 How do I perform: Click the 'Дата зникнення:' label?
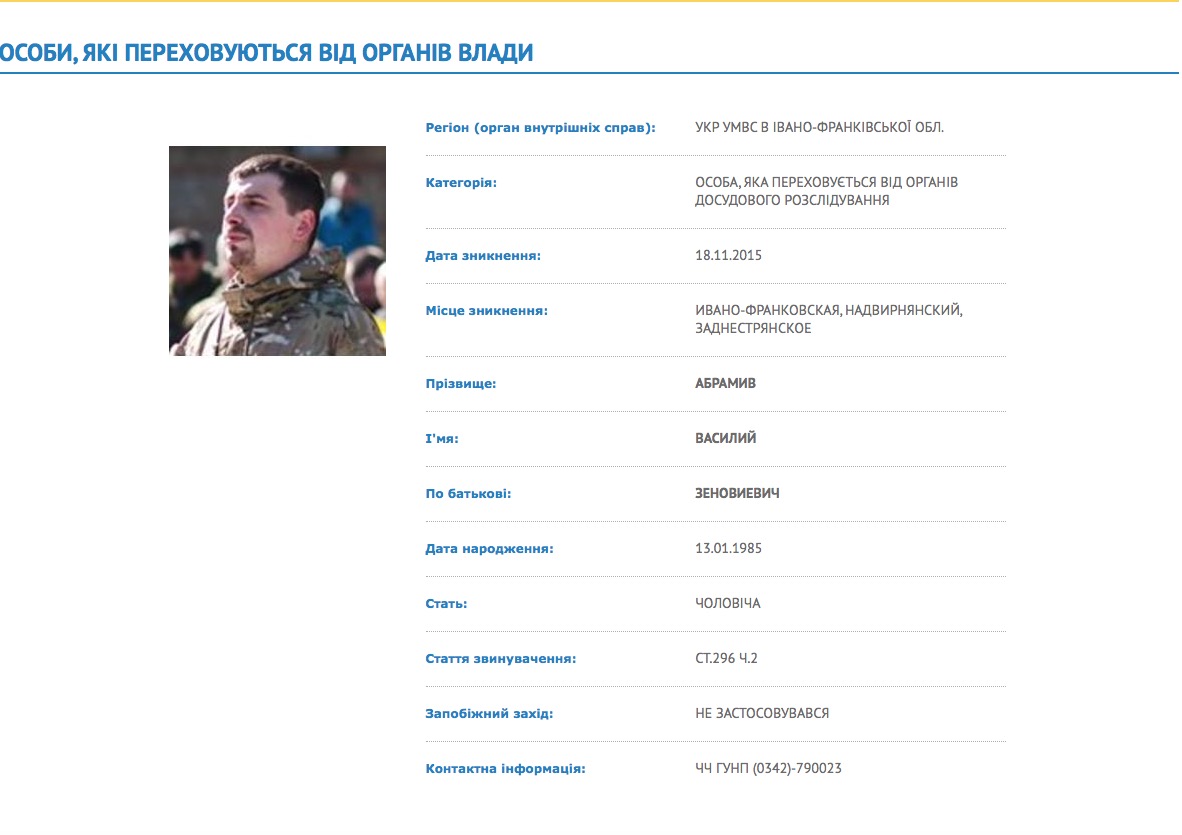(483, 255)
